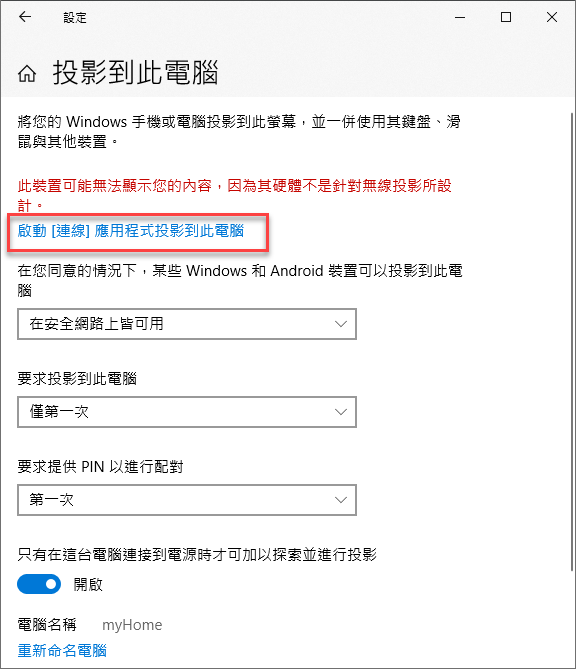Go back with the arrow beside 設定

(x=25, y=17)
